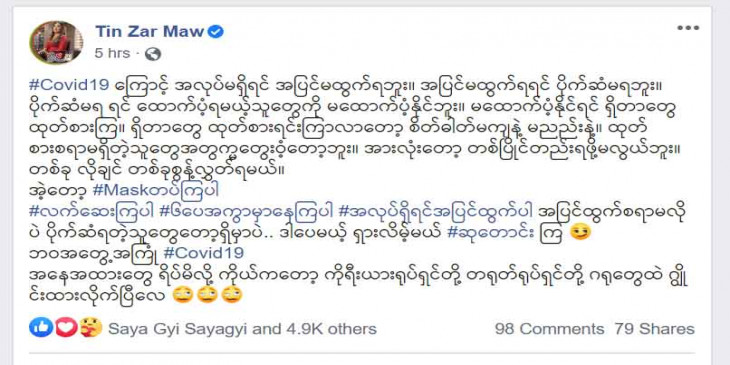Click the first #Covid19 hashtag
The image size is (730, 365).
coord(69,85)
